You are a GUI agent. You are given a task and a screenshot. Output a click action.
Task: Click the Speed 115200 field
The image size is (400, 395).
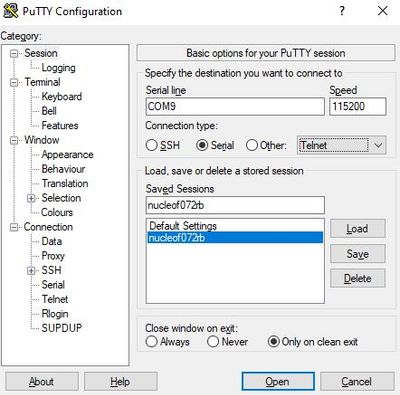click(x=358, y=107)
